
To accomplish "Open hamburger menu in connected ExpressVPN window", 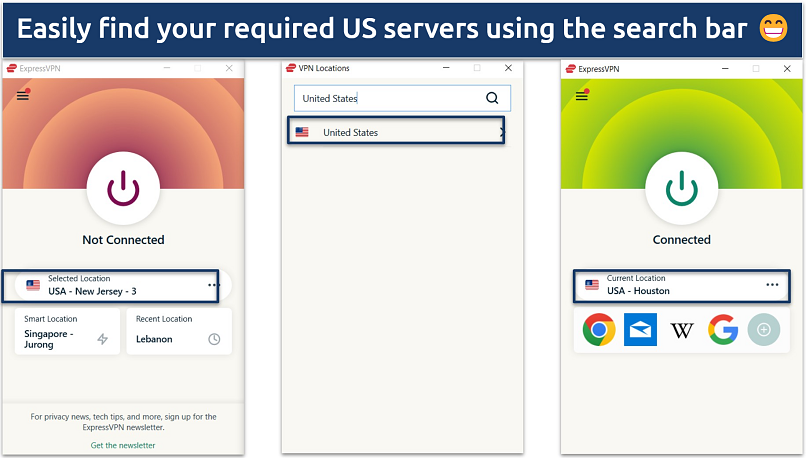I will tap(581, 95).
